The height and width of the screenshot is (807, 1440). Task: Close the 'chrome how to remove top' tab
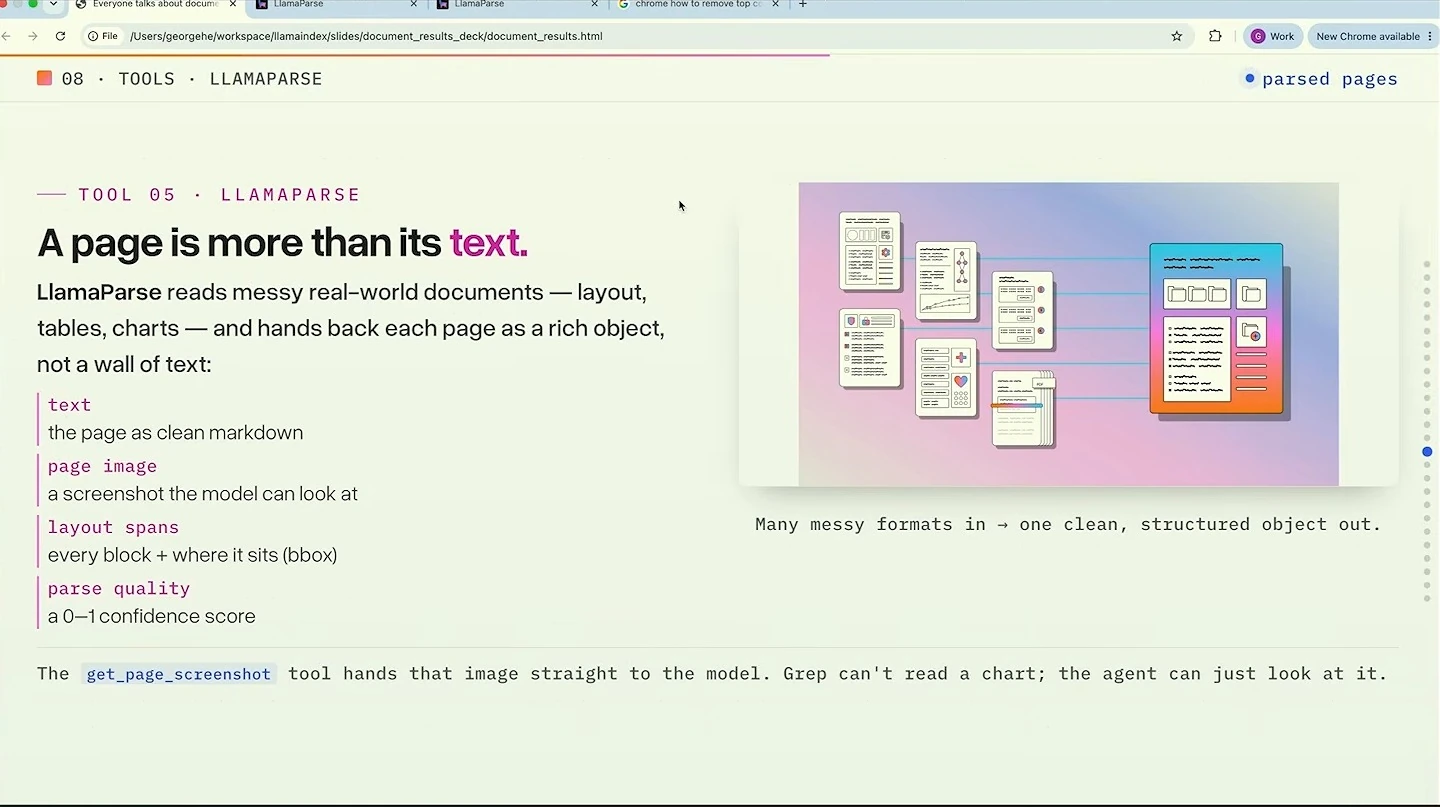click(775, 5)
